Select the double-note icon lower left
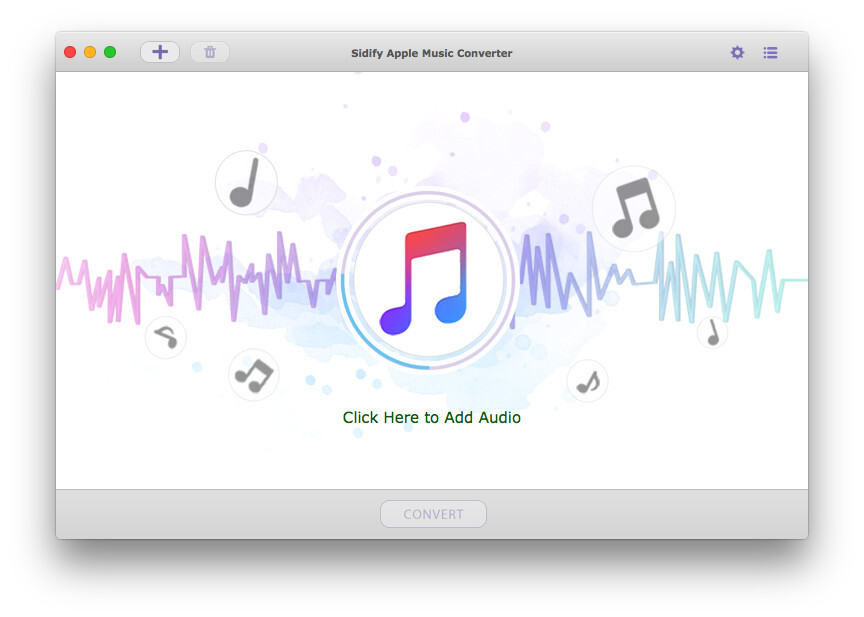864x617 pixels. (x=254, y=376)
